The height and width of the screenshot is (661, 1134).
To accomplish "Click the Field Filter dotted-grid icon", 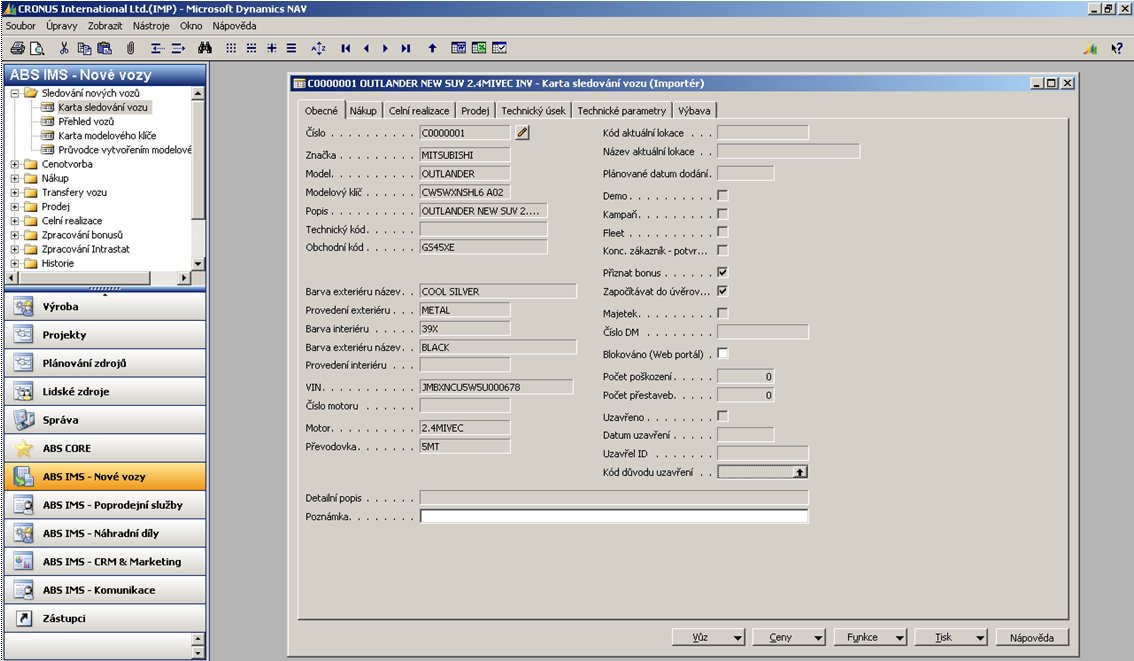I will [x=231, y=48].
